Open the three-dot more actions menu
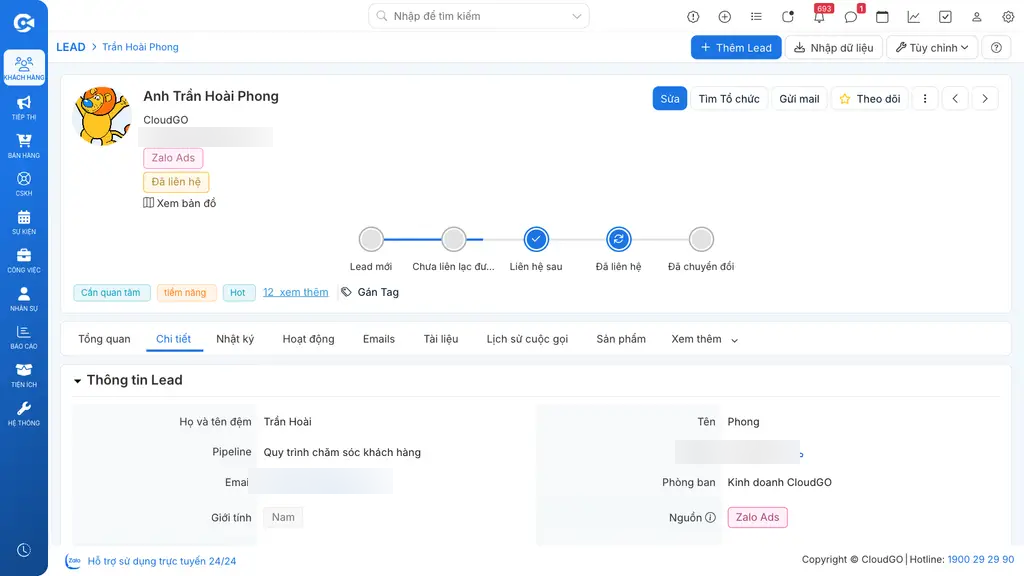The height and width of the screenshot is (576, 1024). [925, 99]
